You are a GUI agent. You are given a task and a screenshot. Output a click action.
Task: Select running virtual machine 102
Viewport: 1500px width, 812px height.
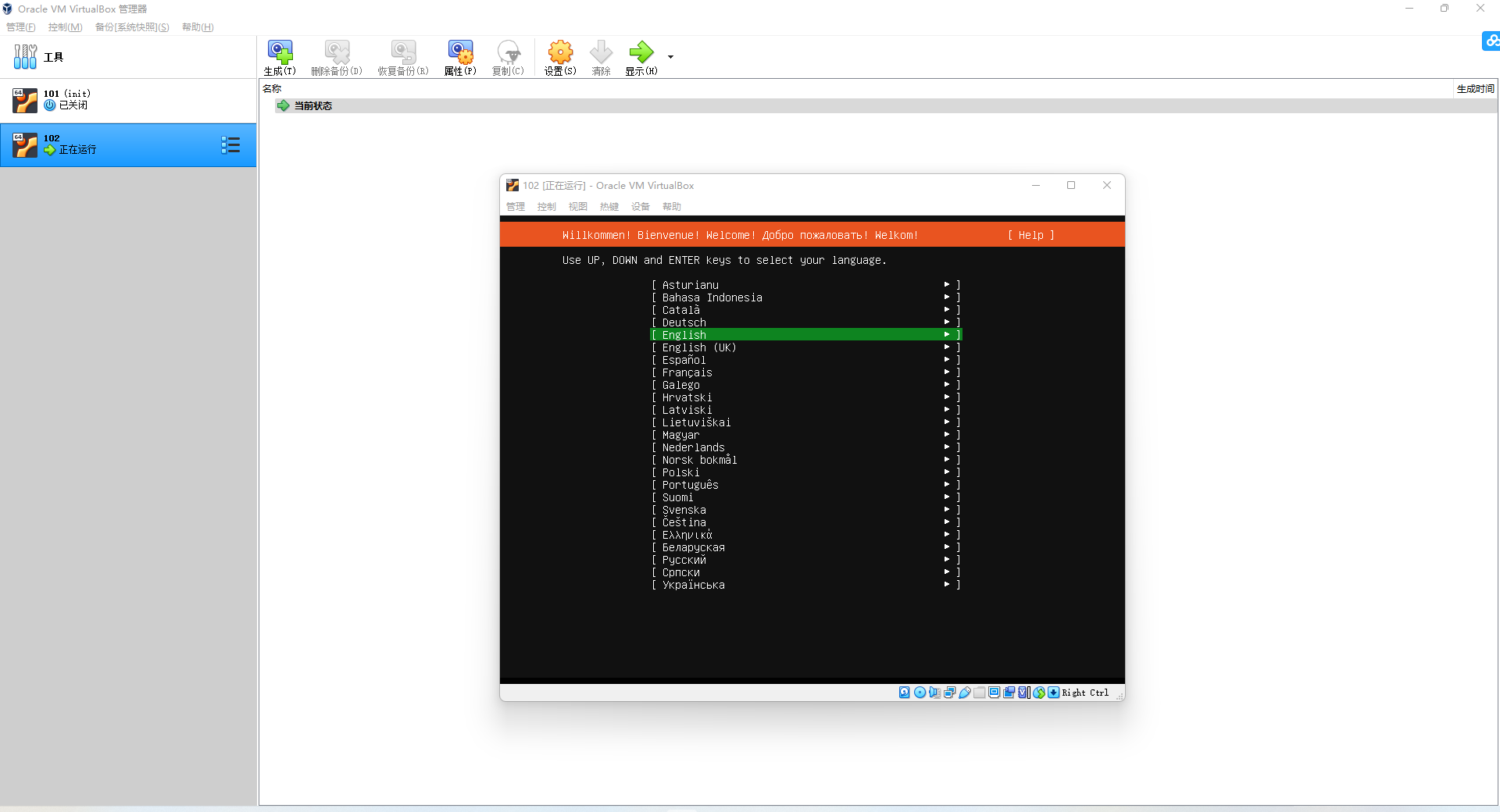tap(128, 144)
